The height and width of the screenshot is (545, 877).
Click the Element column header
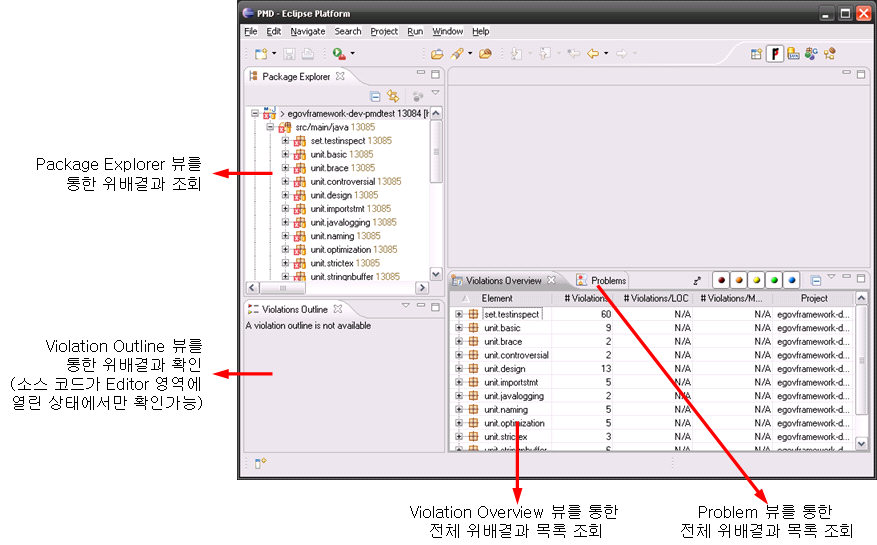pyautogui.click(x=497, y=298)
